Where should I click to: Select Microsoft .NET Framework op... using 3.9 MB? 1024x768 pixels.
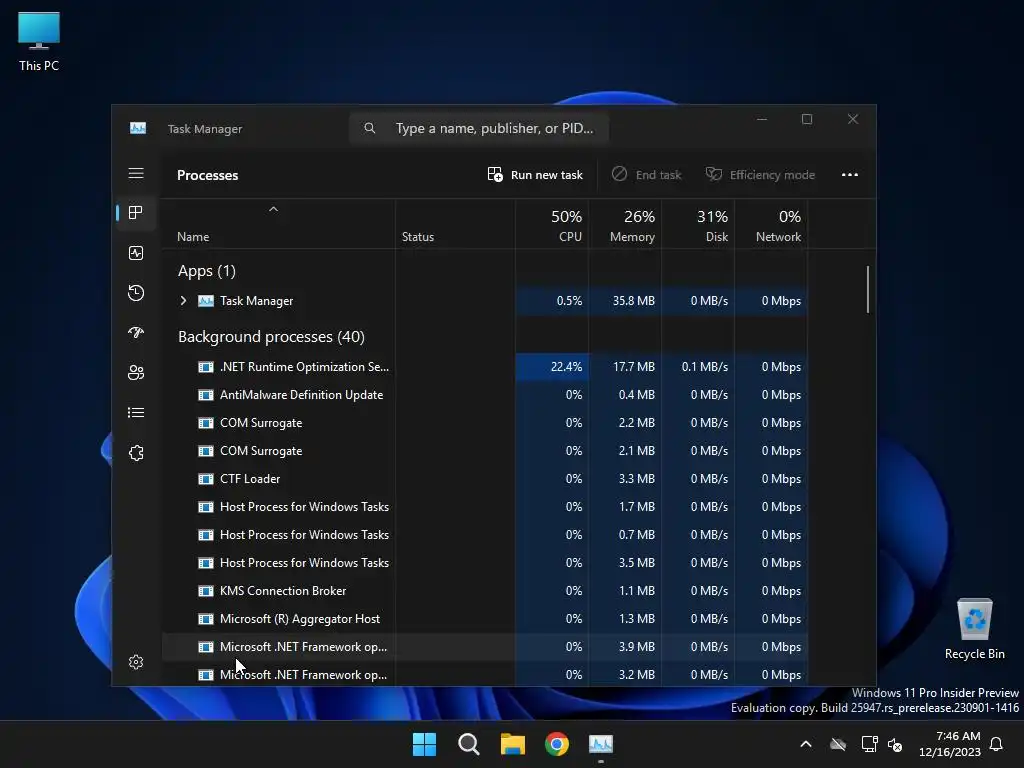click(x=485, y=647)
